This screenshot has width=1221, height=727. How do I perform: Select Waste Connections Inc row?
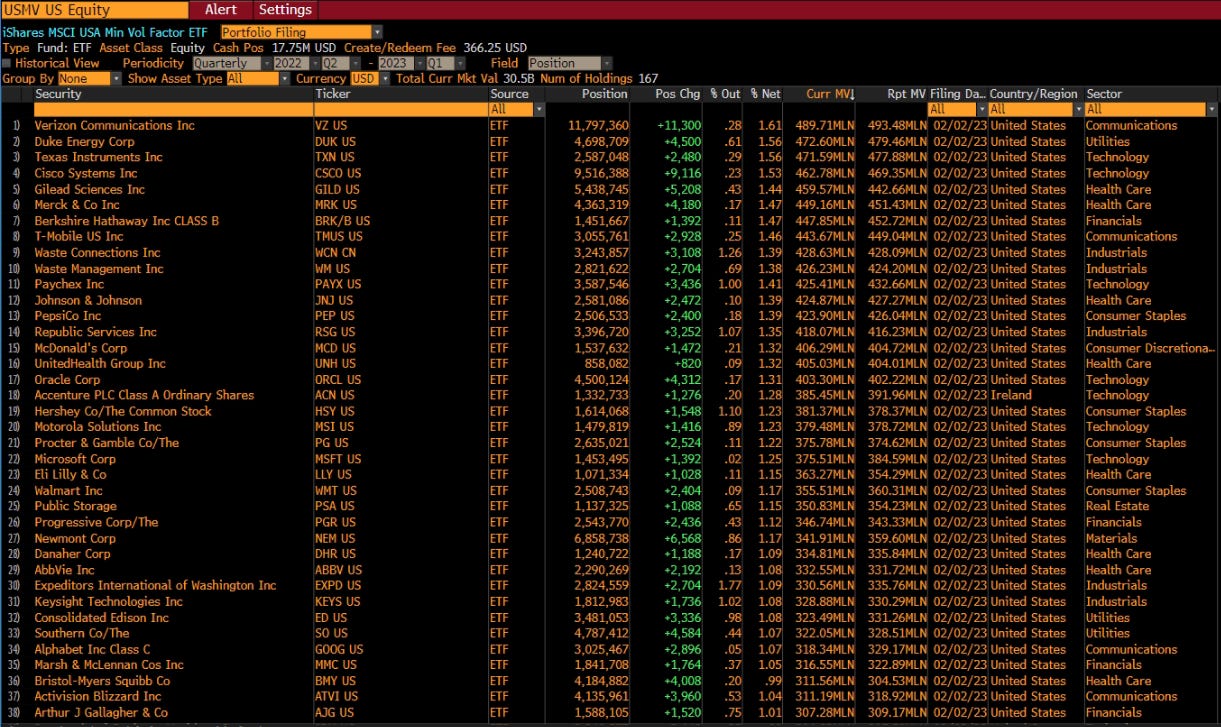[610, 252]
